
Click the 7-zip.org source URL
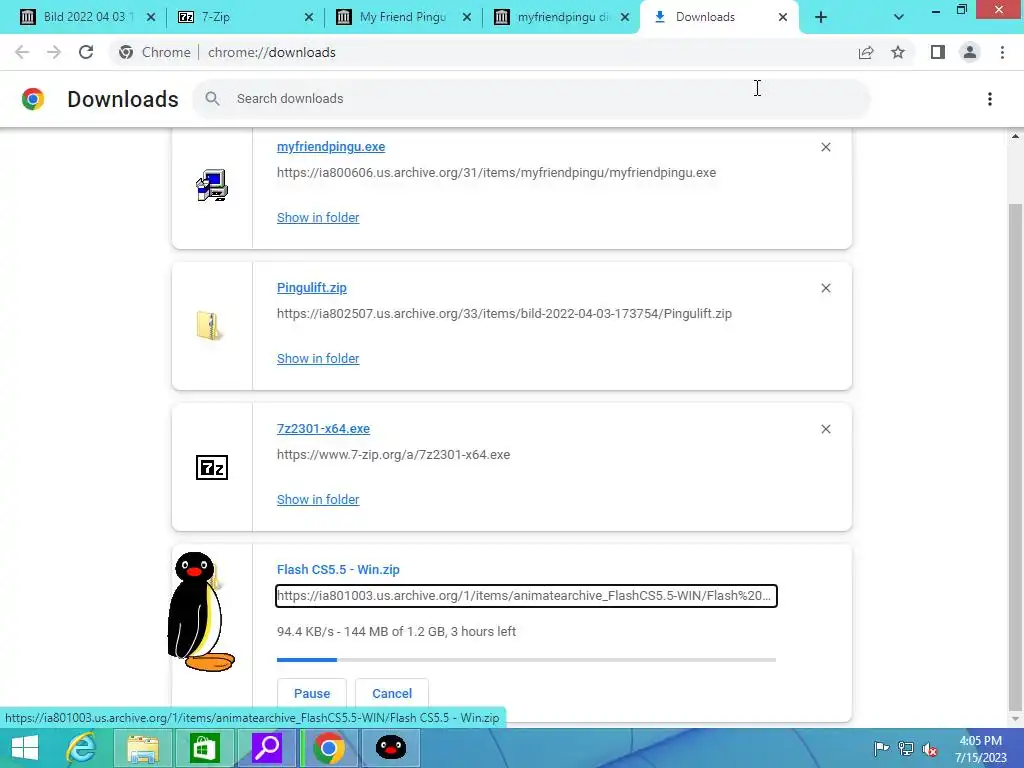tap(393, 455)
